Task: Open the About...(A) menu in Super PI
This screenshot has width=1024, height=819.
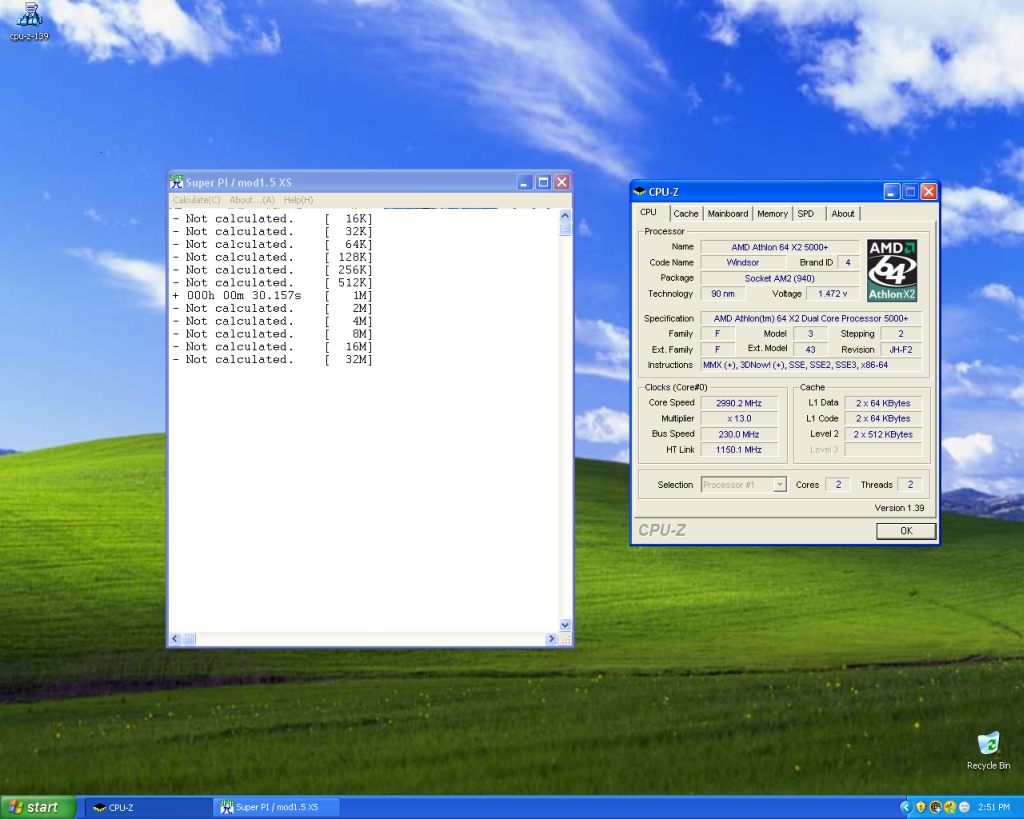Action: tap(252, 200)
